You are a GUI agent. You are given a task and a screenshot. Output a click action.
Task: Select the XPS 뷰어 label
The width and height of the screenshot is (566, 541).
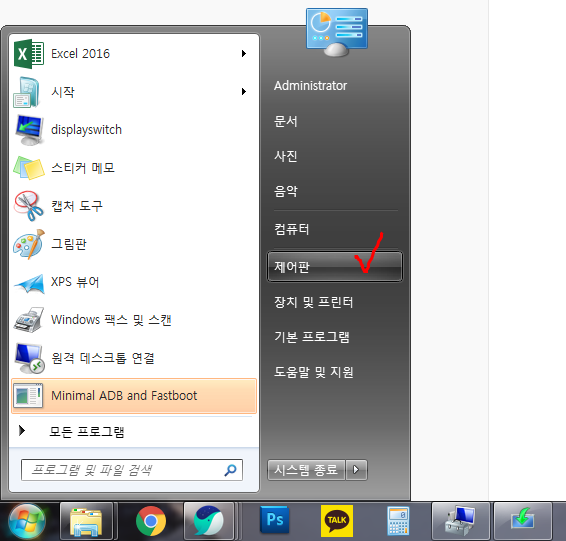pos(75,282)
